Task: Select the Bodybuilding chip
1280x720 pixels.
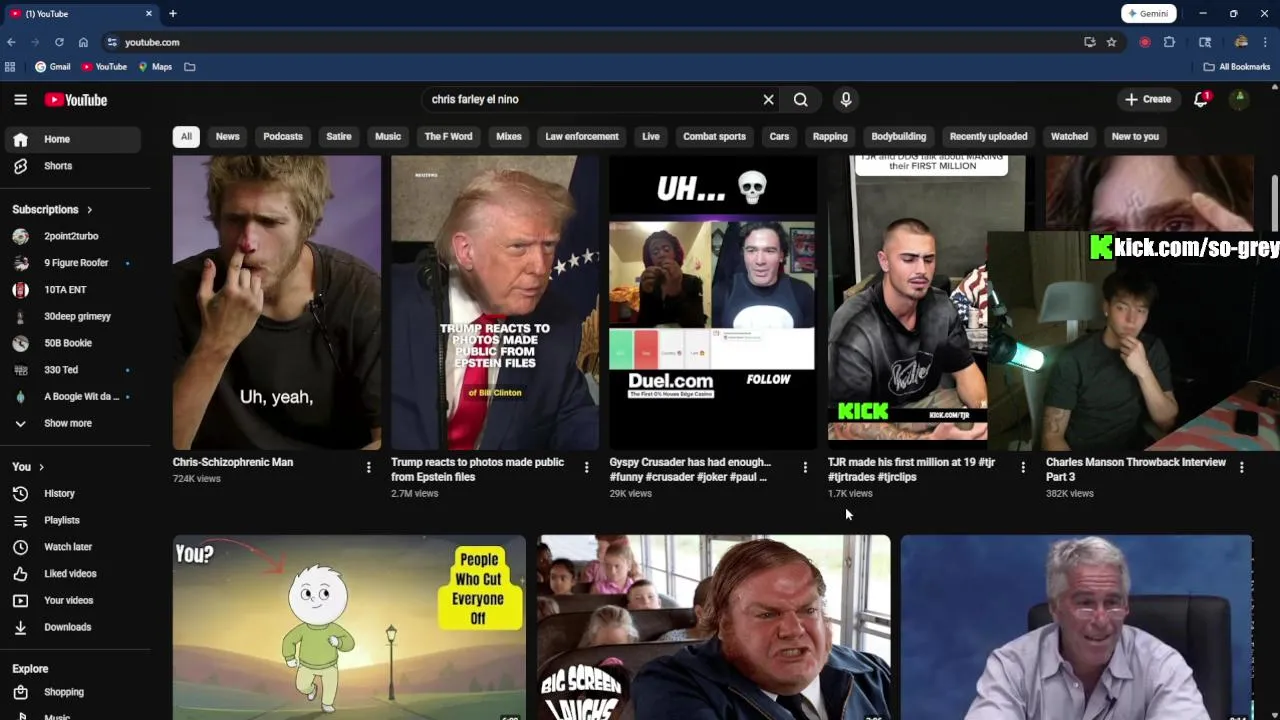Action: (x=899, y=136)
